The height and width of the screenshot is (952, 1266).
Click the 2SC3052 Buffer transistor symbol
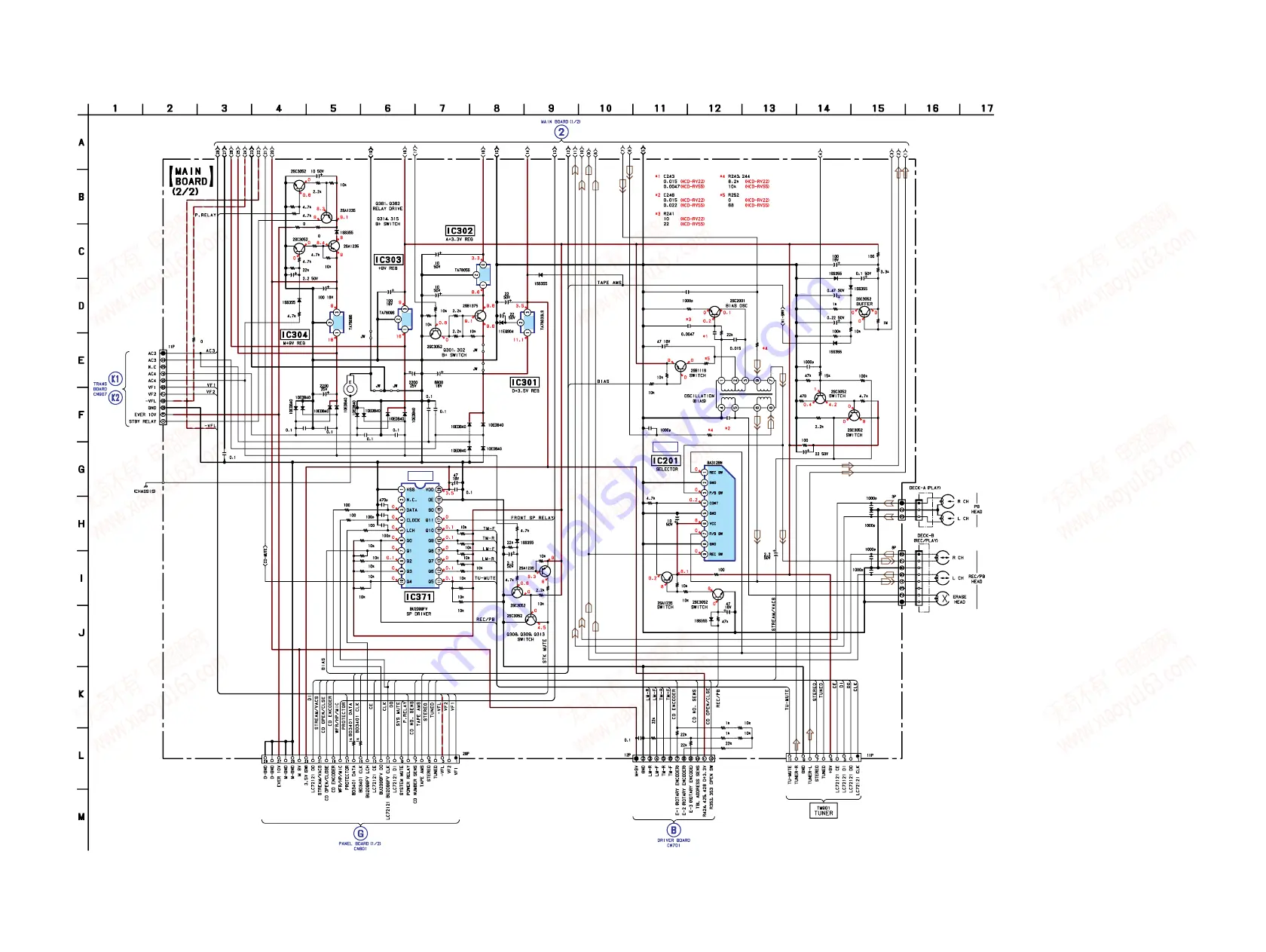click(864, 312)
